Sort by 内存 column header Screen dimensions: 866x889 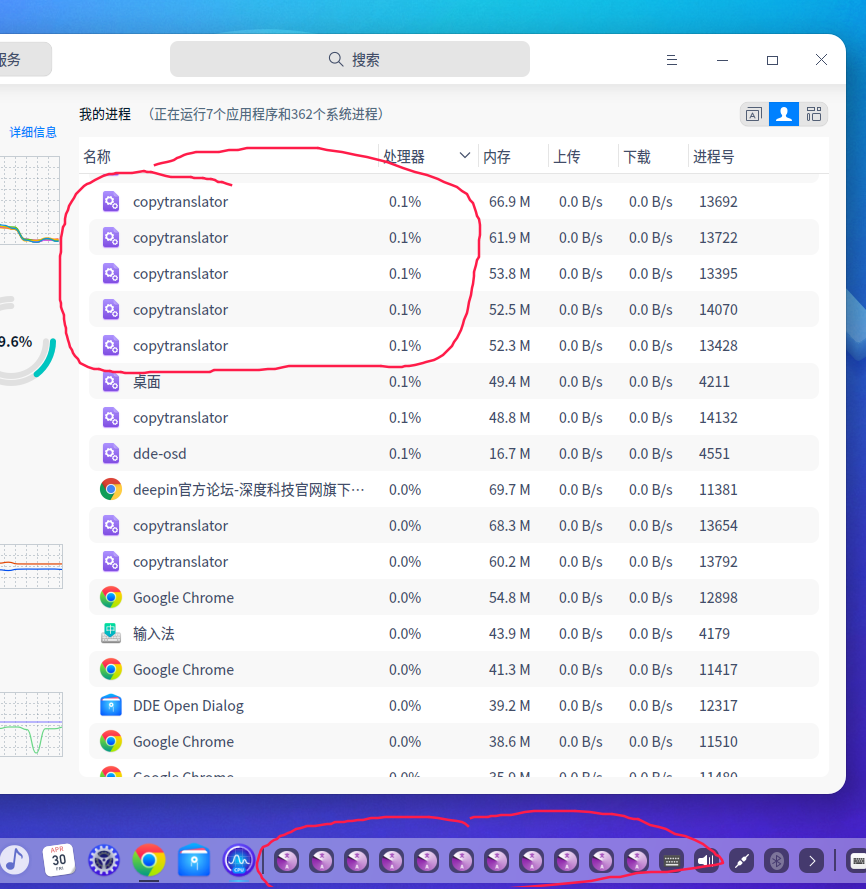(513, 156)
